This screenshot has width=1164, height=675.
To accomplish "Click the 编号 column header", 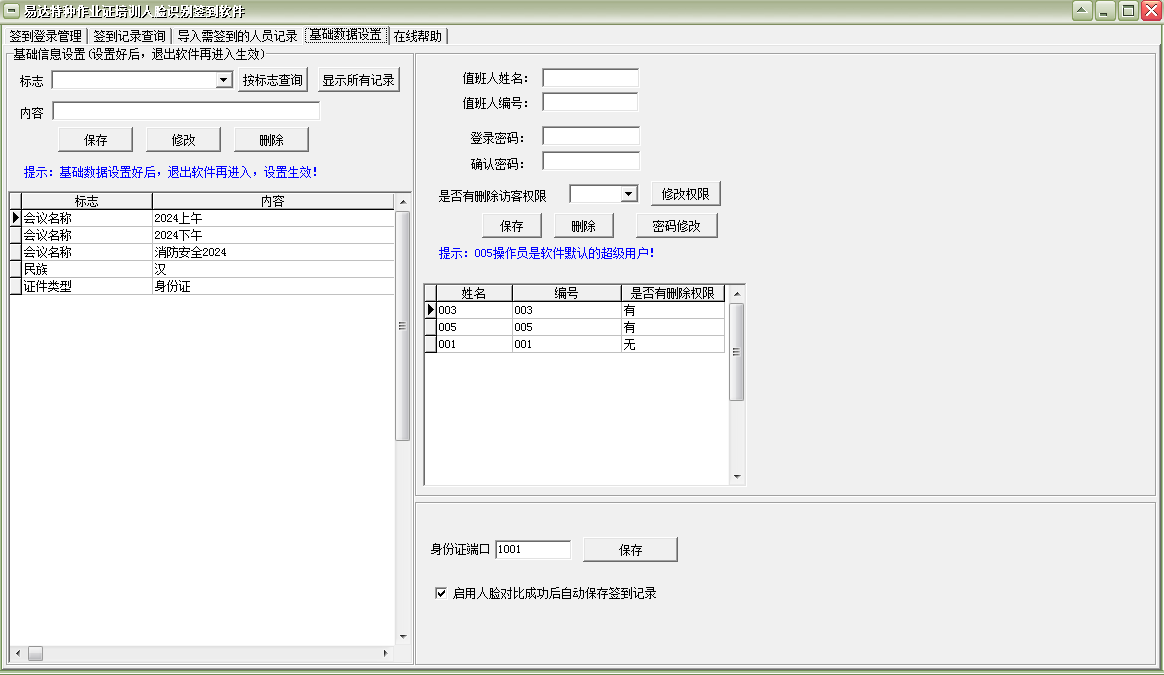I will pyautogui.click(x=566, y=293).
